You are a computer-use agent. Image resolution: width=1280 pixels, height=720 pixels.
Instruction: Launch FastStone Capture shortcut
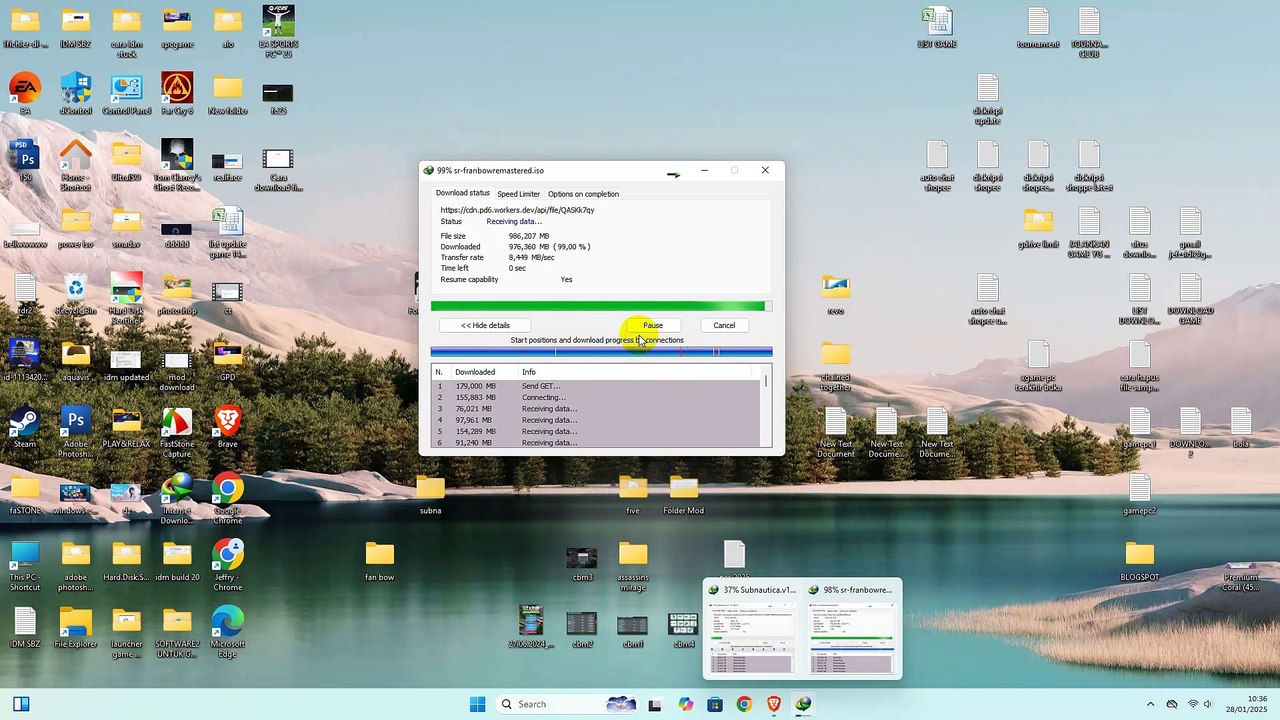coord(177,430)
